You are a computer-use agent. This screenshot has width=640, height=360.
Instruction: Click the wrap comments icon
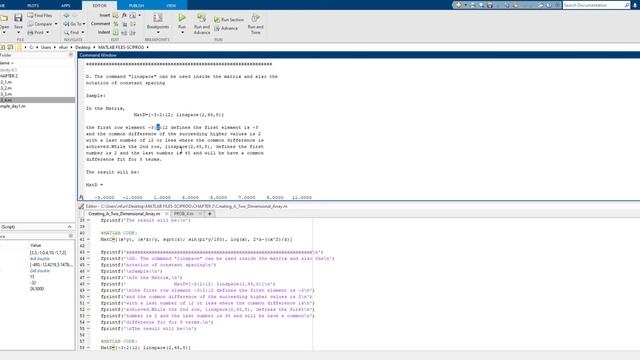[x=133, y=24]
